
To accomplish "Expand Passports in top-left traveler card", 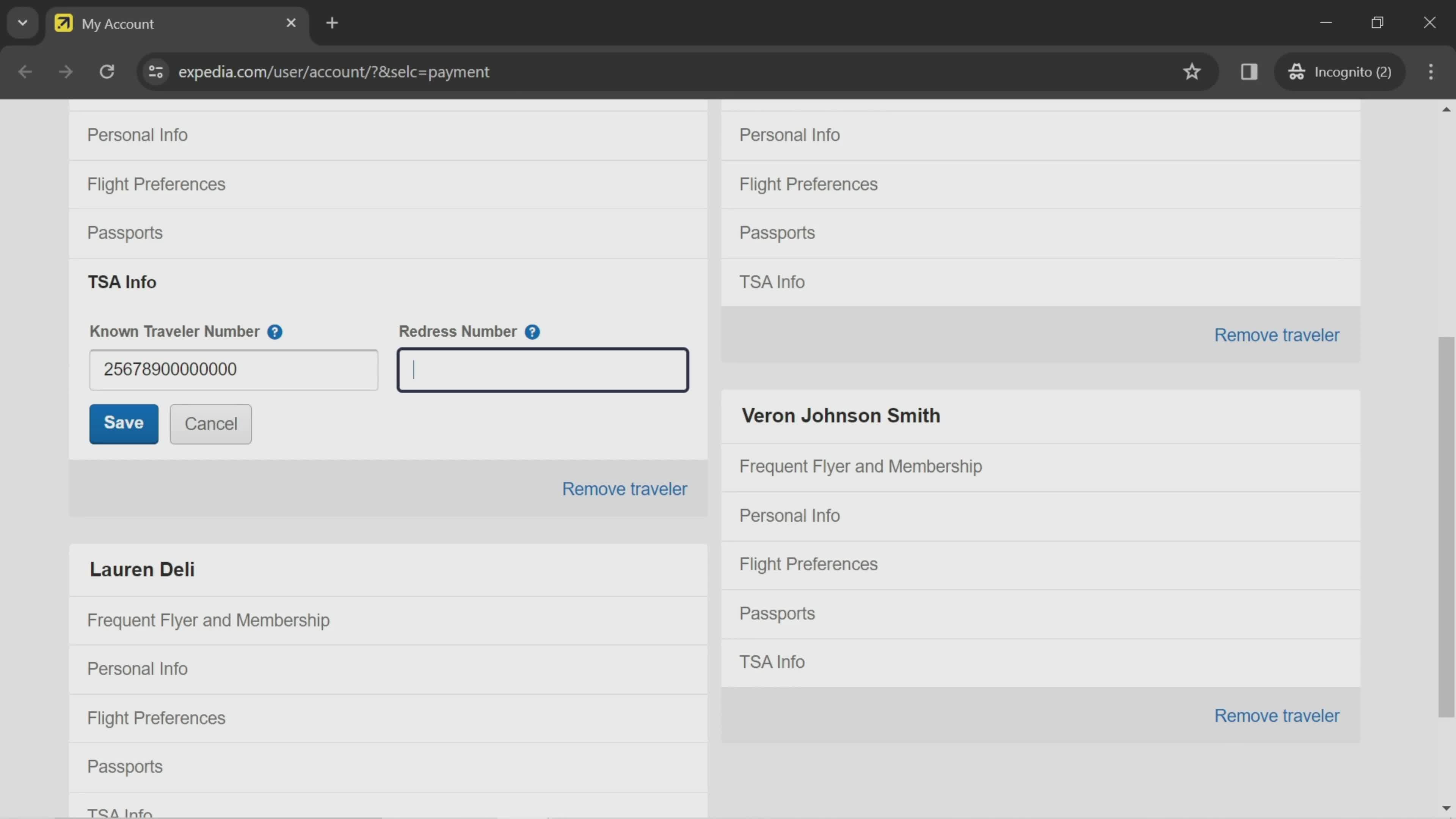I will click(388, 234).
